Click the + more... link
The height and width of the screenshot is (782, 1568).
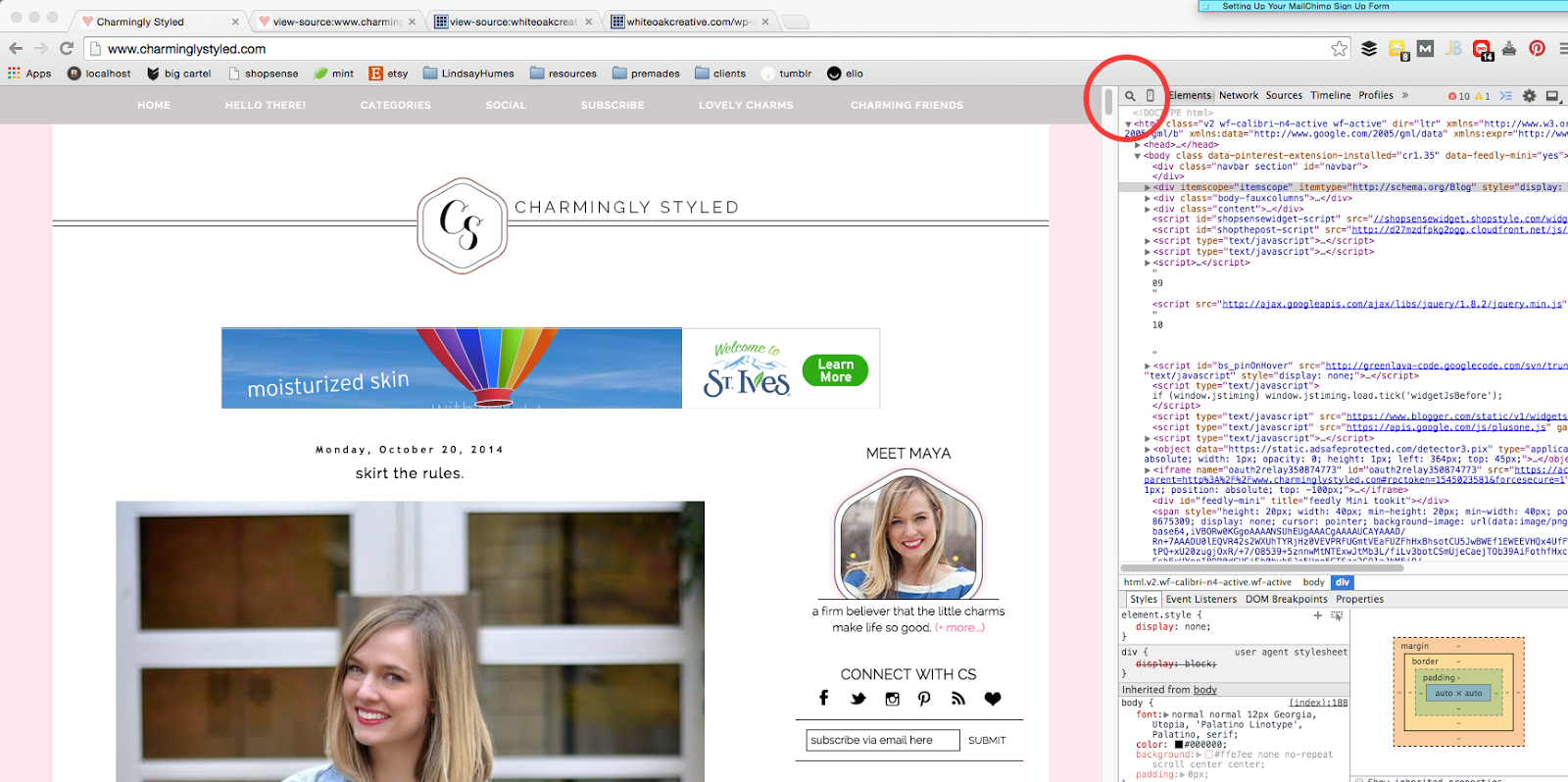click(x=959, y=628)
